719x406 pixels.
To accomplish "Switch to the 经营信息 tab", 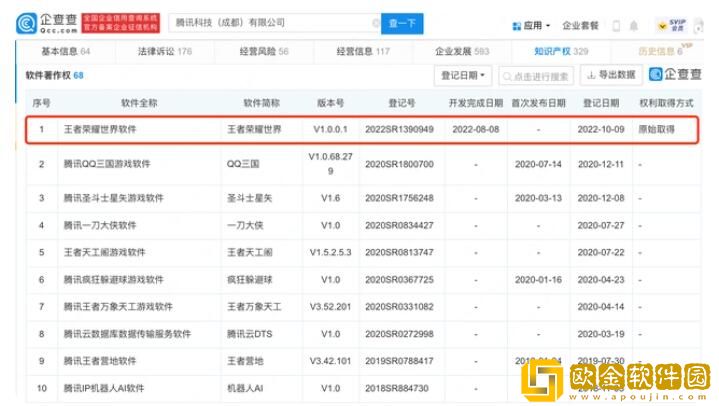I will [363, 51].
